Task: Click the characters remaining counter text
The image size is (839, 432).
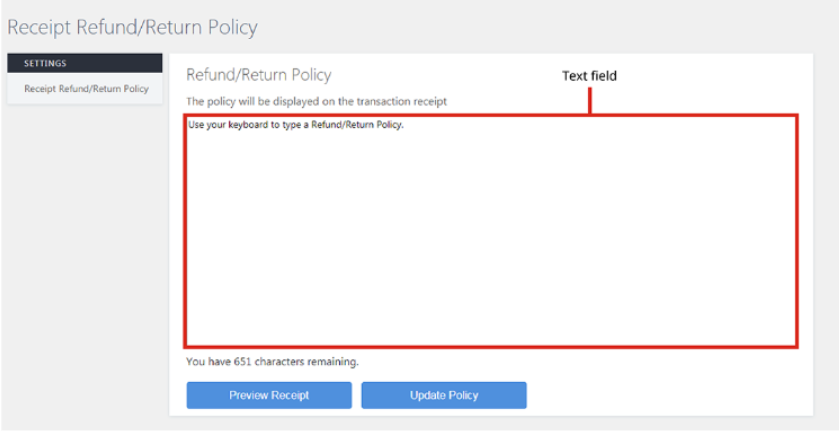Action: click(x=272, y=361)
